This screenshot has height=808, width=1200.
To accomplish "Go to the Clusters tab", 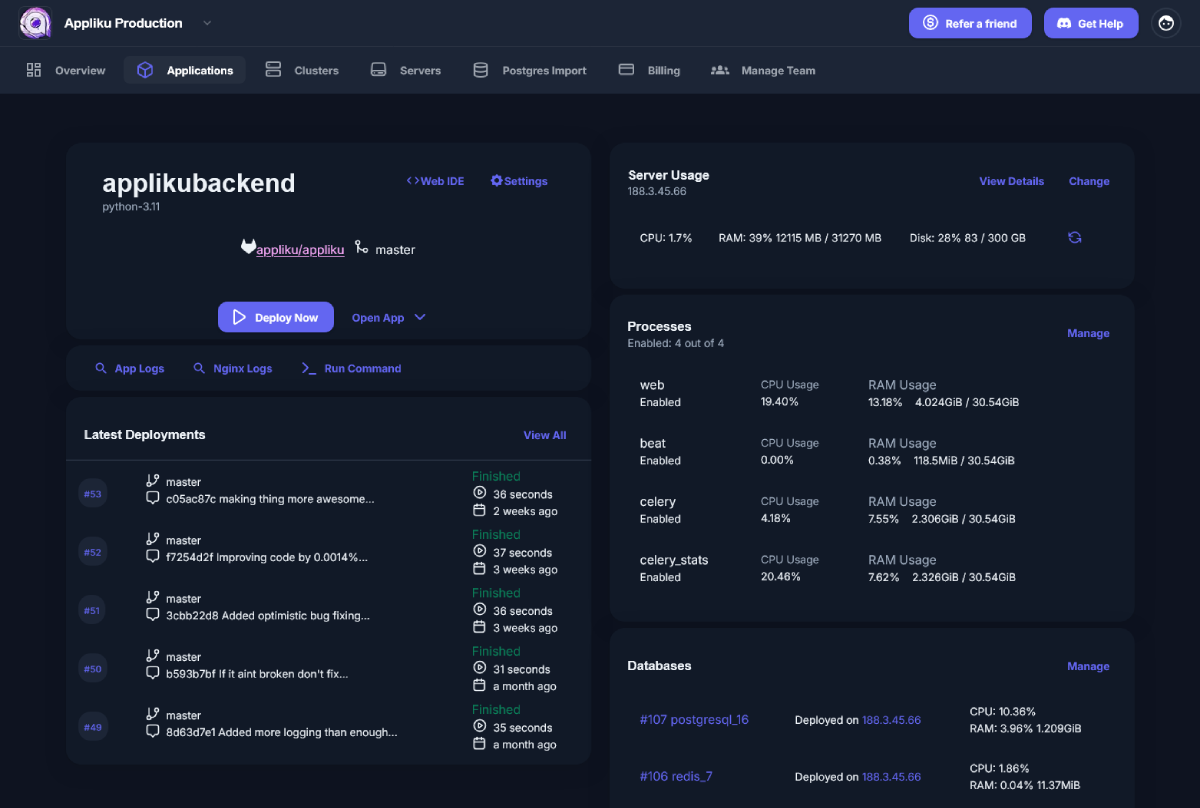I will [302, 70].
